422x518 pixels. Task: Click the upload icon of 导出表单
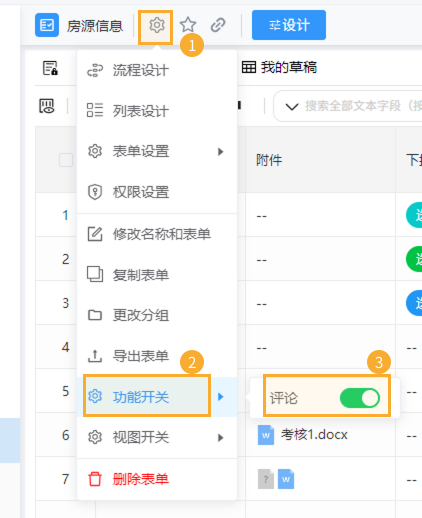tap(95, 356)
